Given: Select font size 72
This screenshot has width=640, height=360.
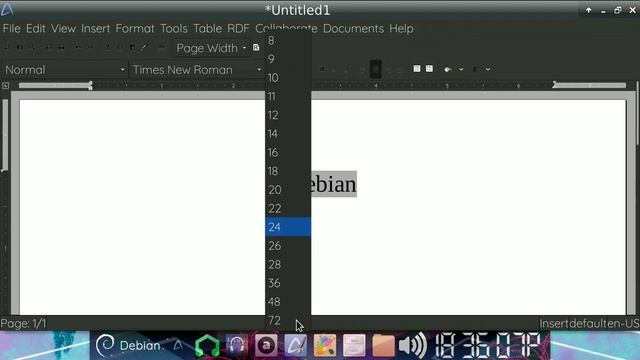Looking at the screenshot, I should [288, 320].
